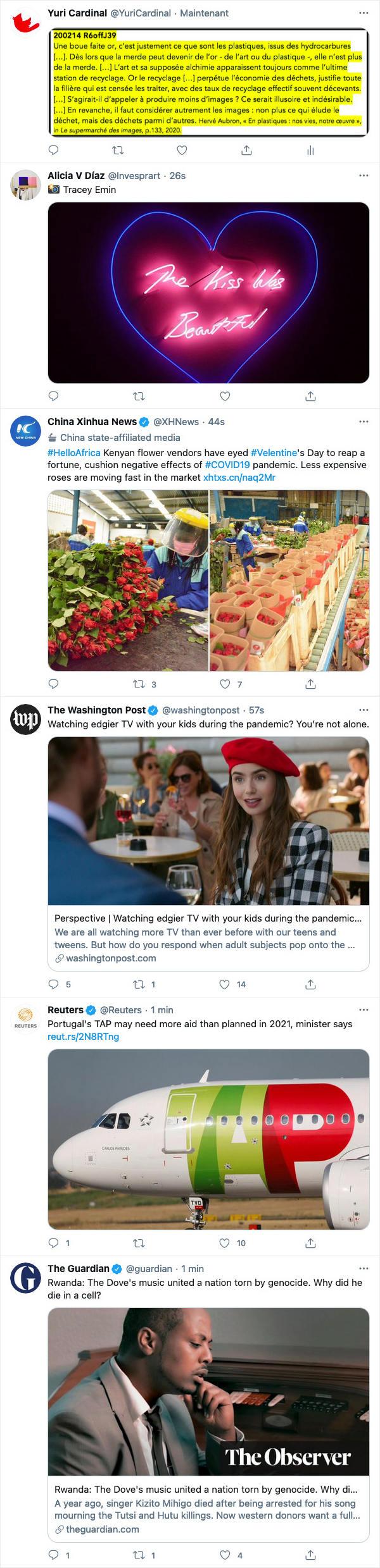Open more options for China Xinhua News tweet
Screen dimensions: 380x1568
[364, 422]
